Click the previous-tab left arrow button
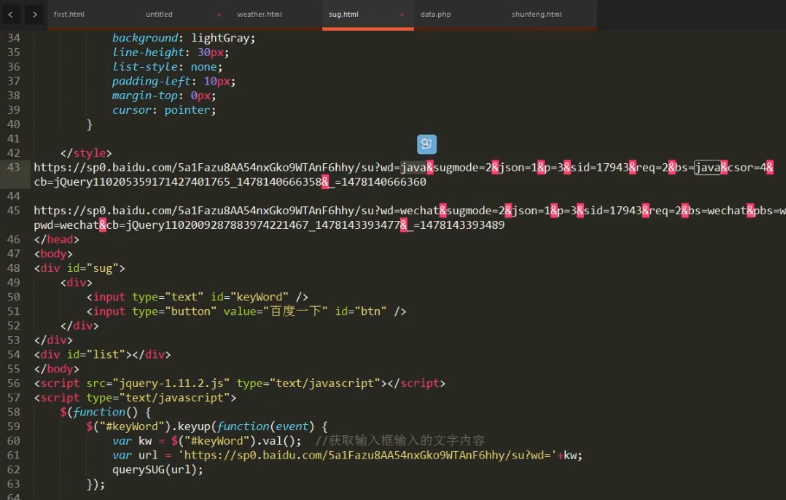The image size is (786, 500). pos(11,15)
